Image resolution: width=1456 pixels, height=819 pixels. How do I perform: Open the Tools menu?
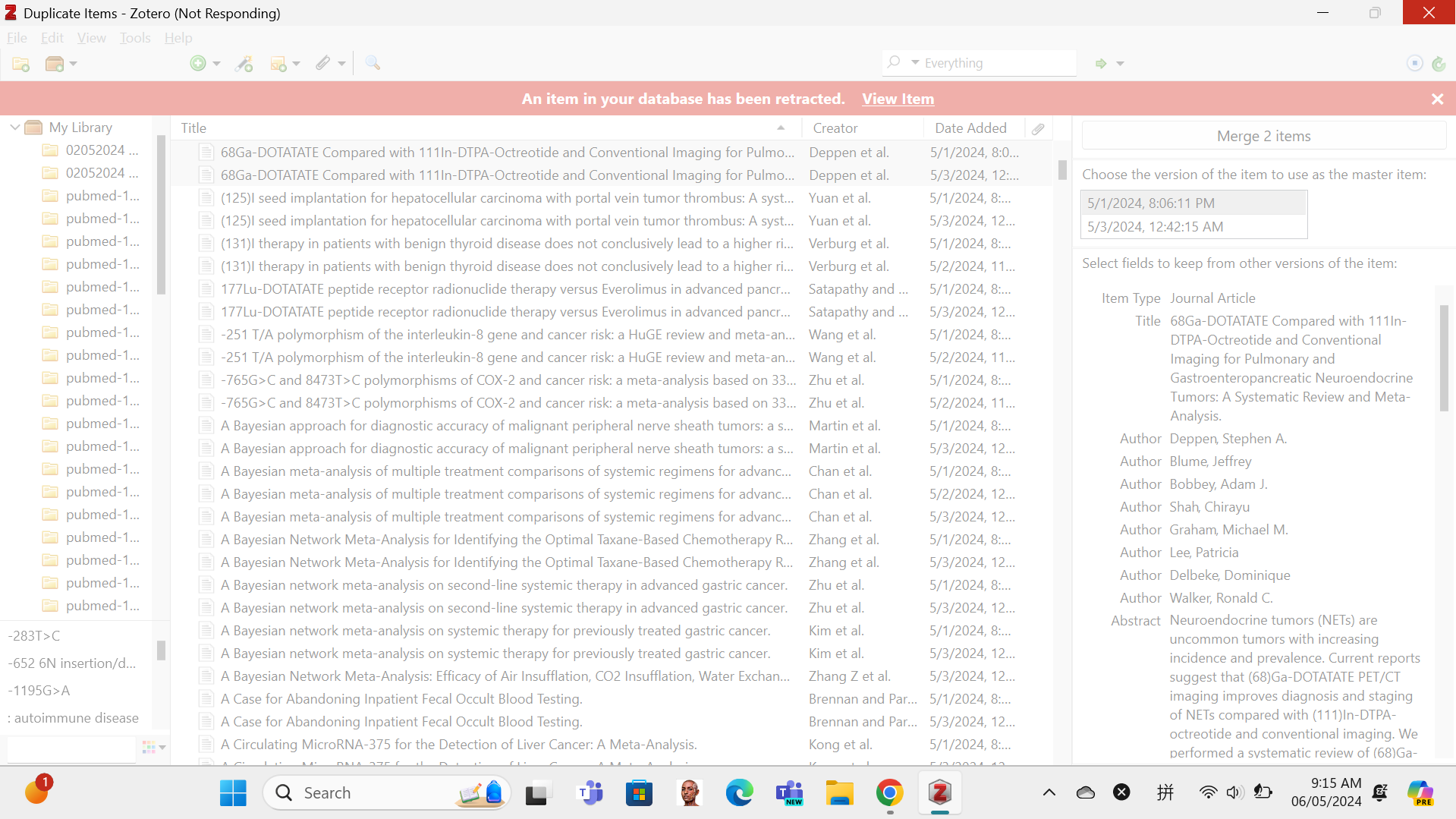[135, 38]
